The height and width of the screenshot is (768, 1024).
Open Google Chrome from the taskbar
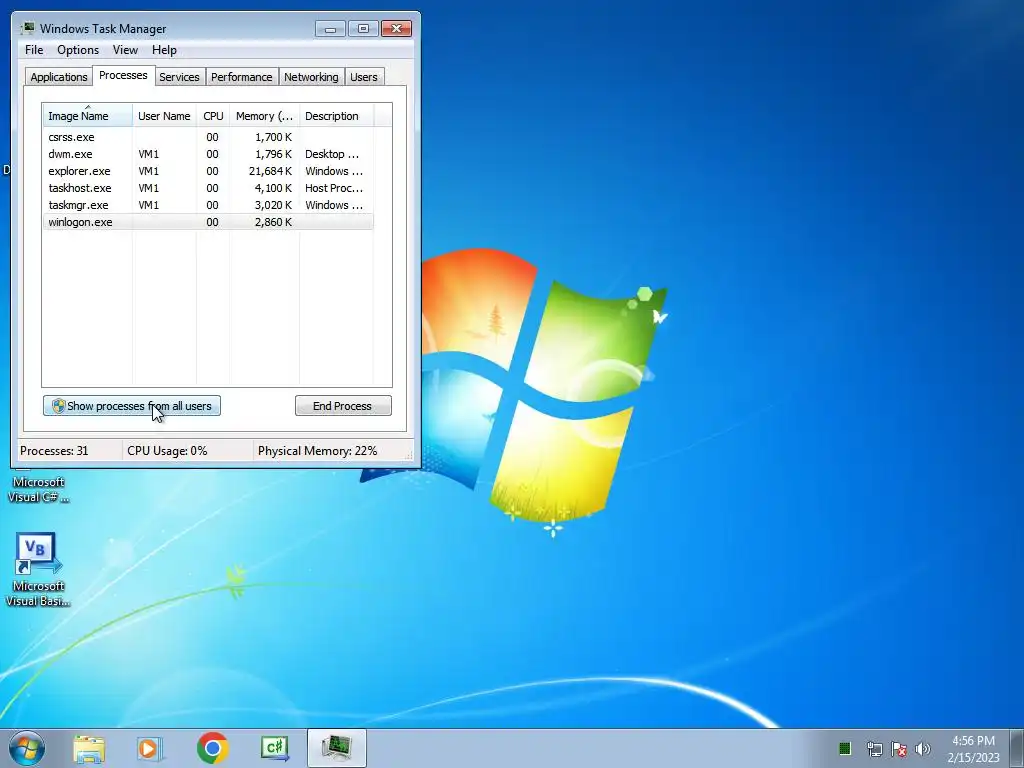coord(212,748)
